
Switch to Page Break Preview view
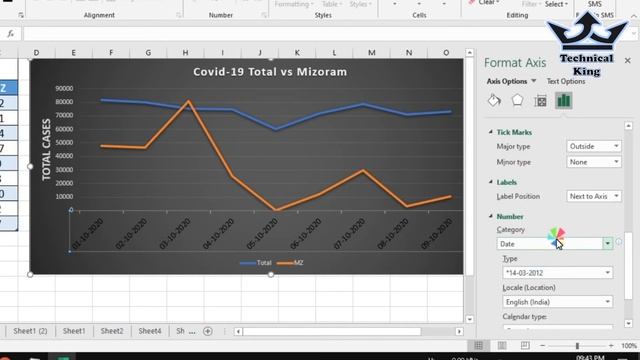525,346
